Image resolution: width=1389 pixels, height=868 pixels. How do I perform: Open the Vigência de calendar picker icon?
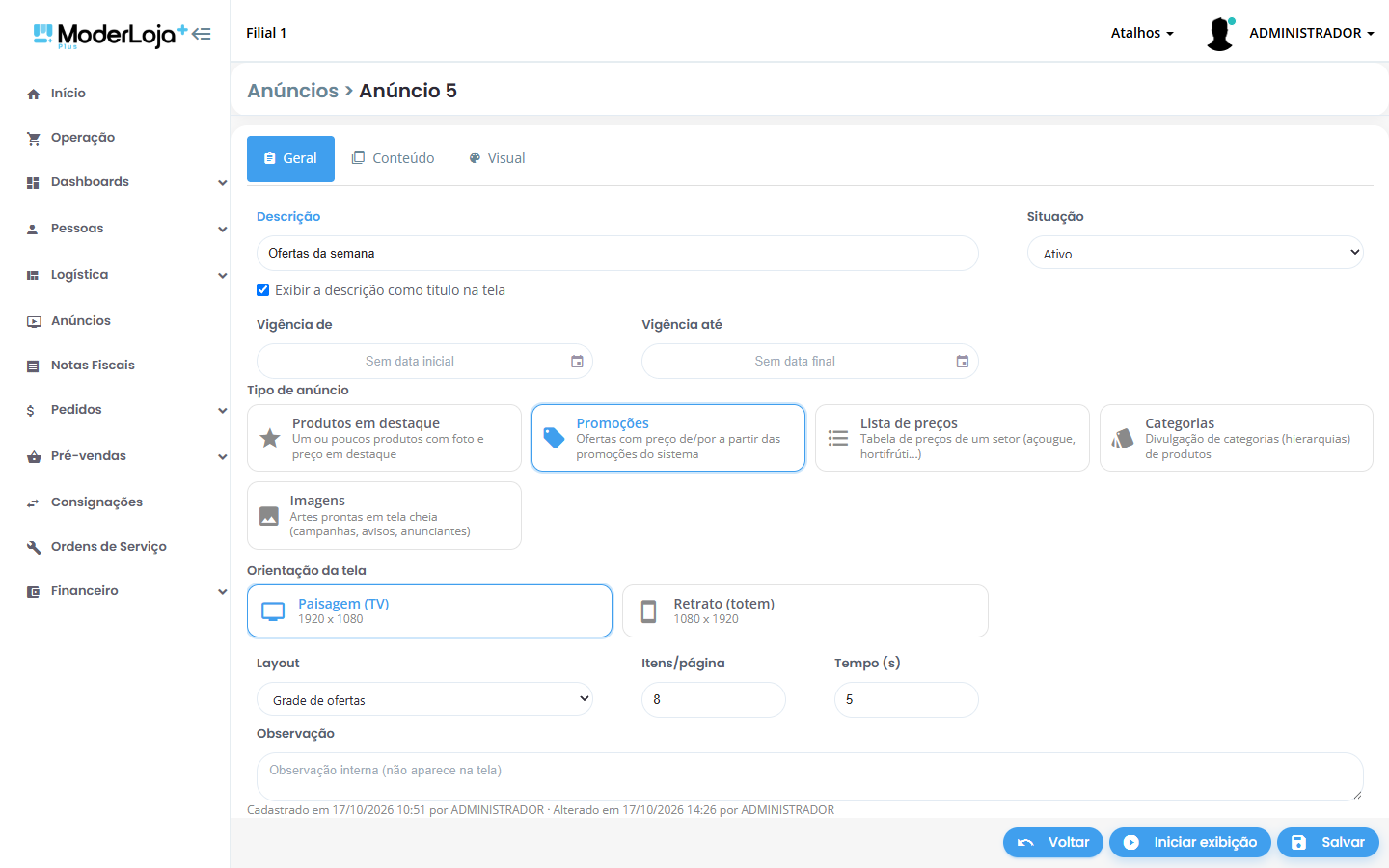(x=577, y=362)
